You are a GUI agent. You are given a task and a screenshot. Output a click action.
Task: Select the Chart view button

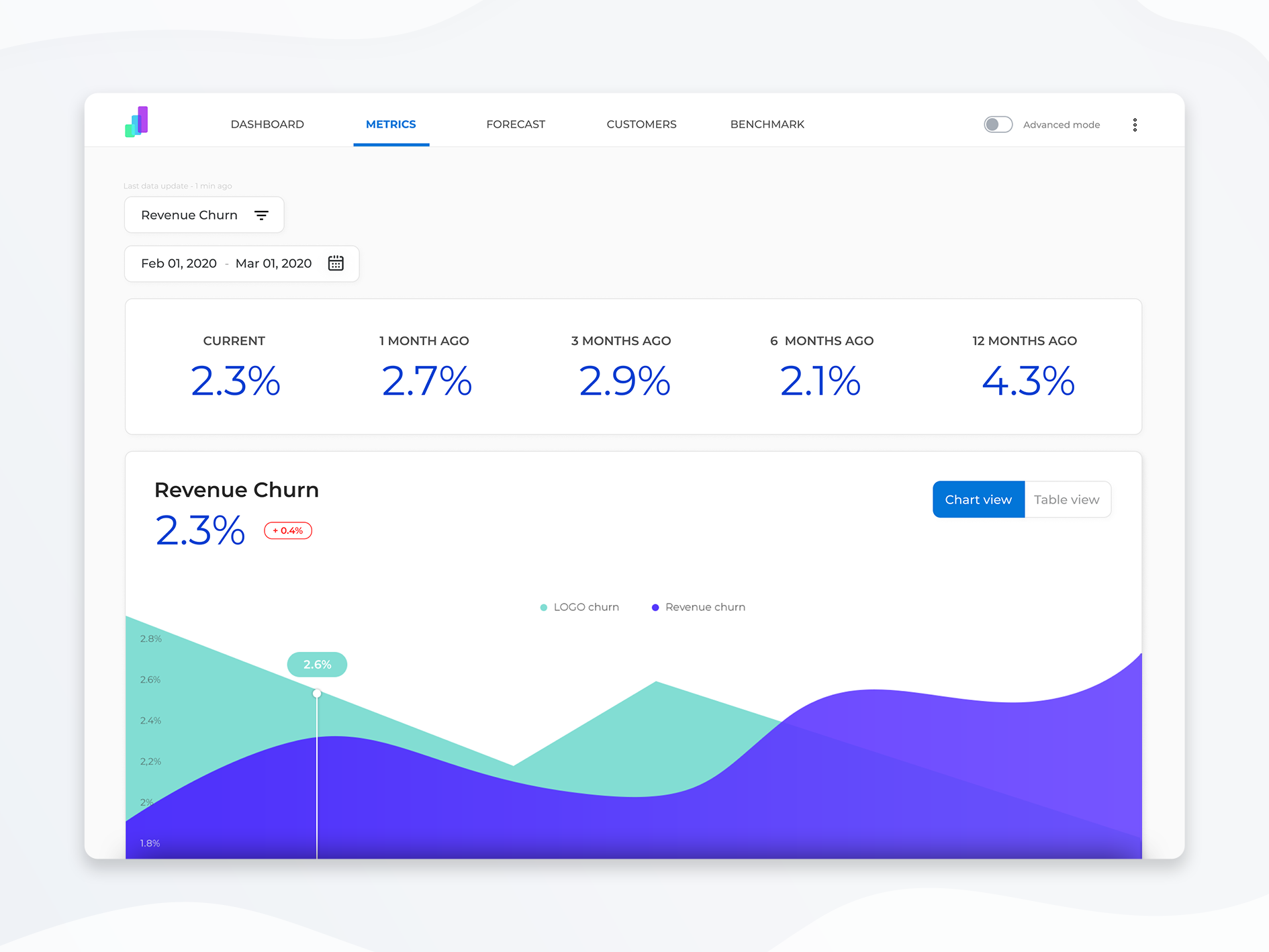click(978, 499)
